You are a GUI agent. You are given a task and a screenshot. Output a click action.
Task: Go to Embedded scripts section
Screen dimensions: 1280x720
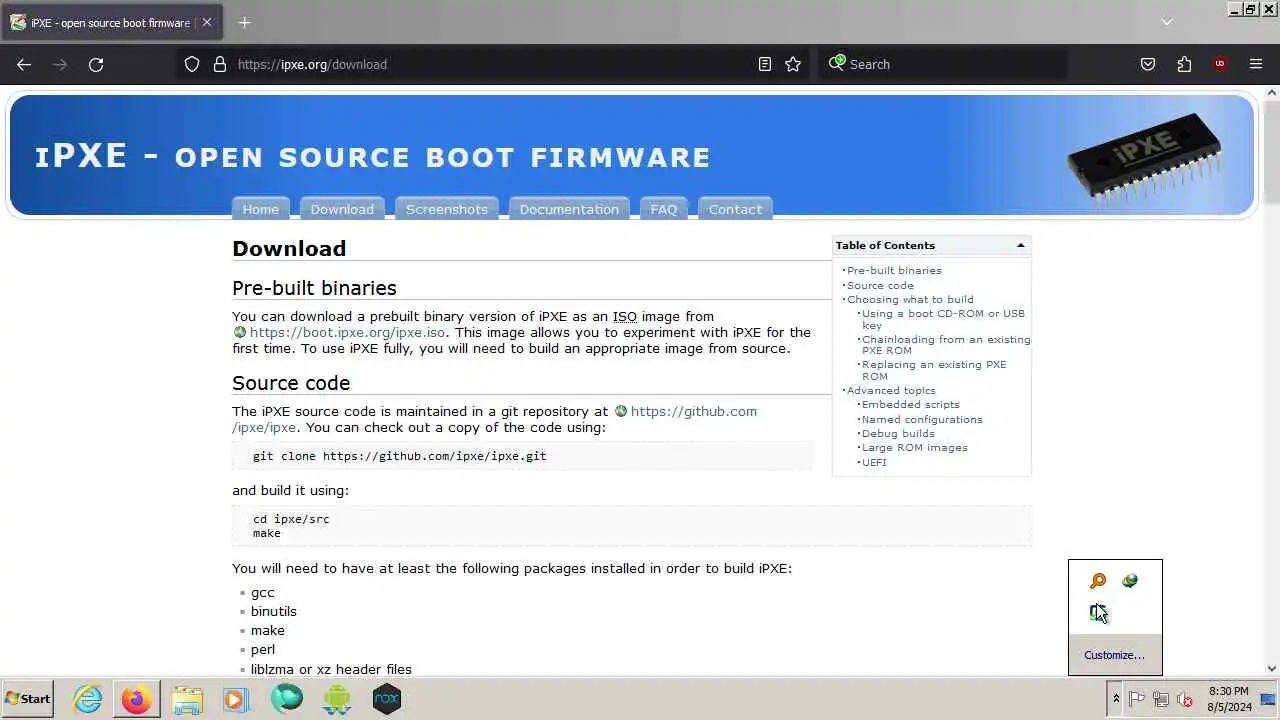(x=910, y=404)
